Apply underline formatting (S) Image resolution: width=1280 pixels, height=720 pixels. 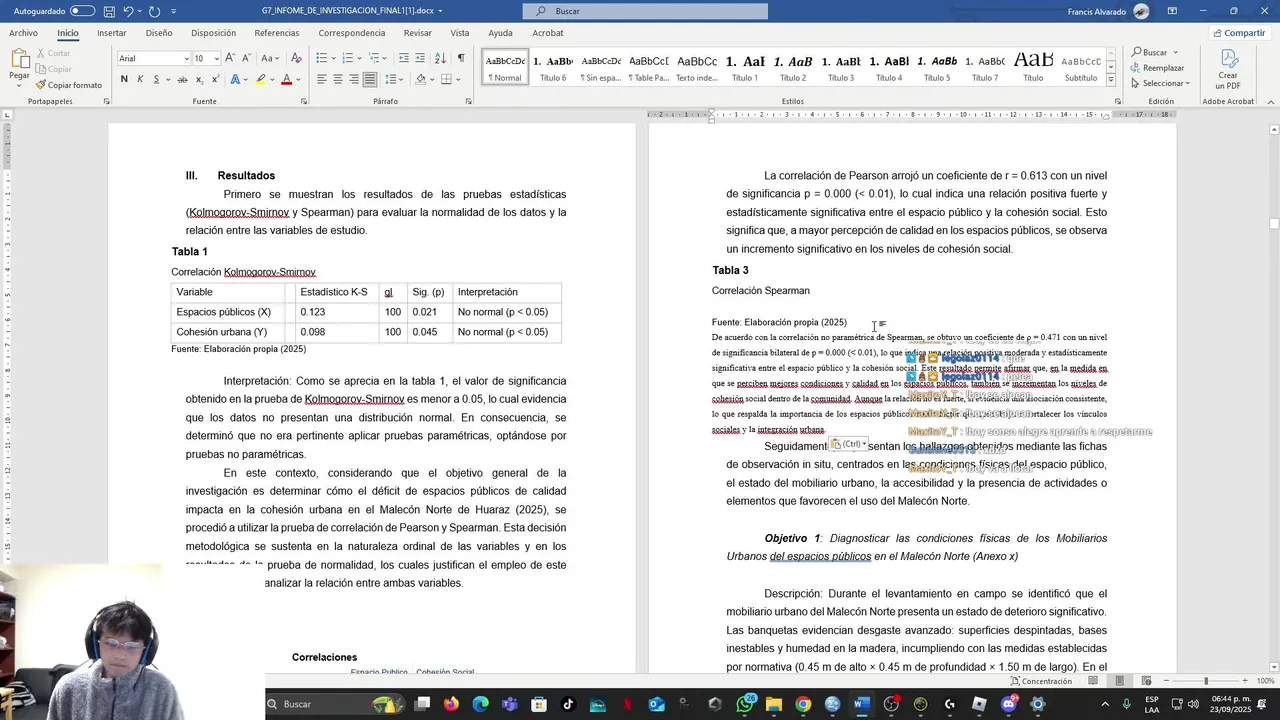[x=156, y=79]
